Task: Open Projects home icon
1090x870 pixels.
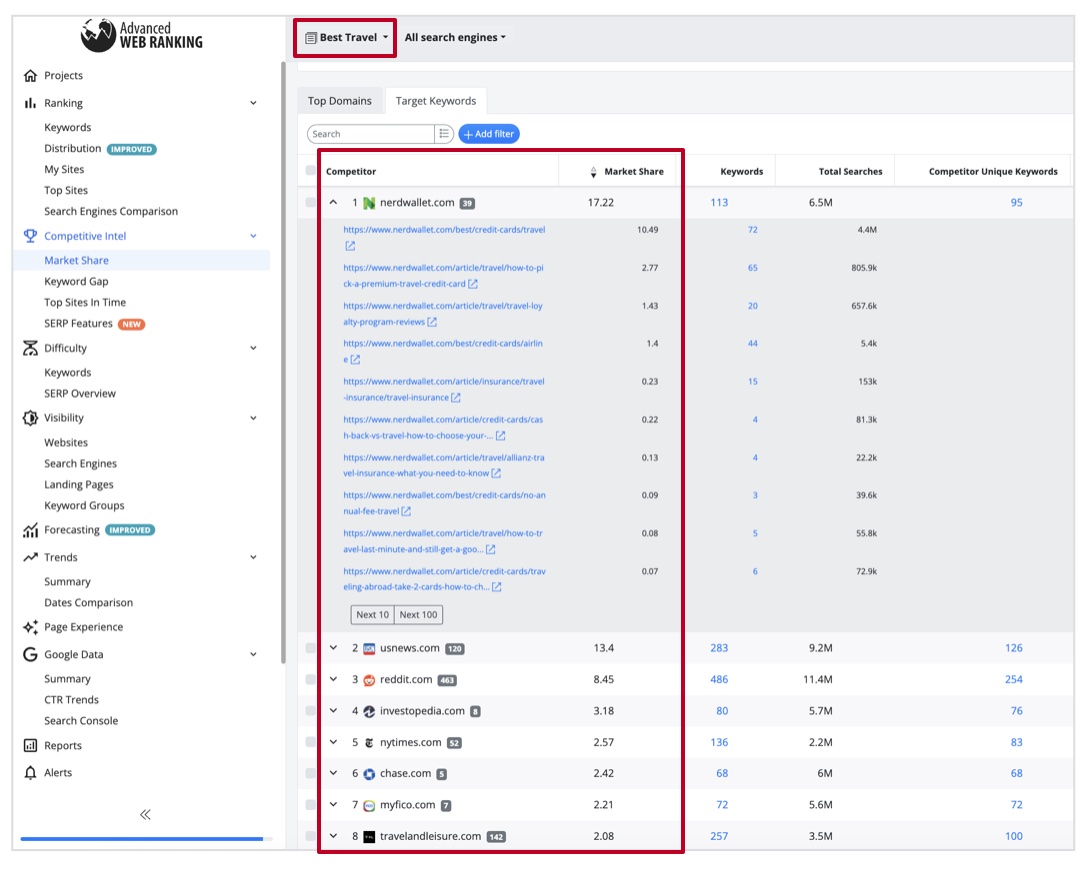Action: pyautogui.click(x=30, y=75)
